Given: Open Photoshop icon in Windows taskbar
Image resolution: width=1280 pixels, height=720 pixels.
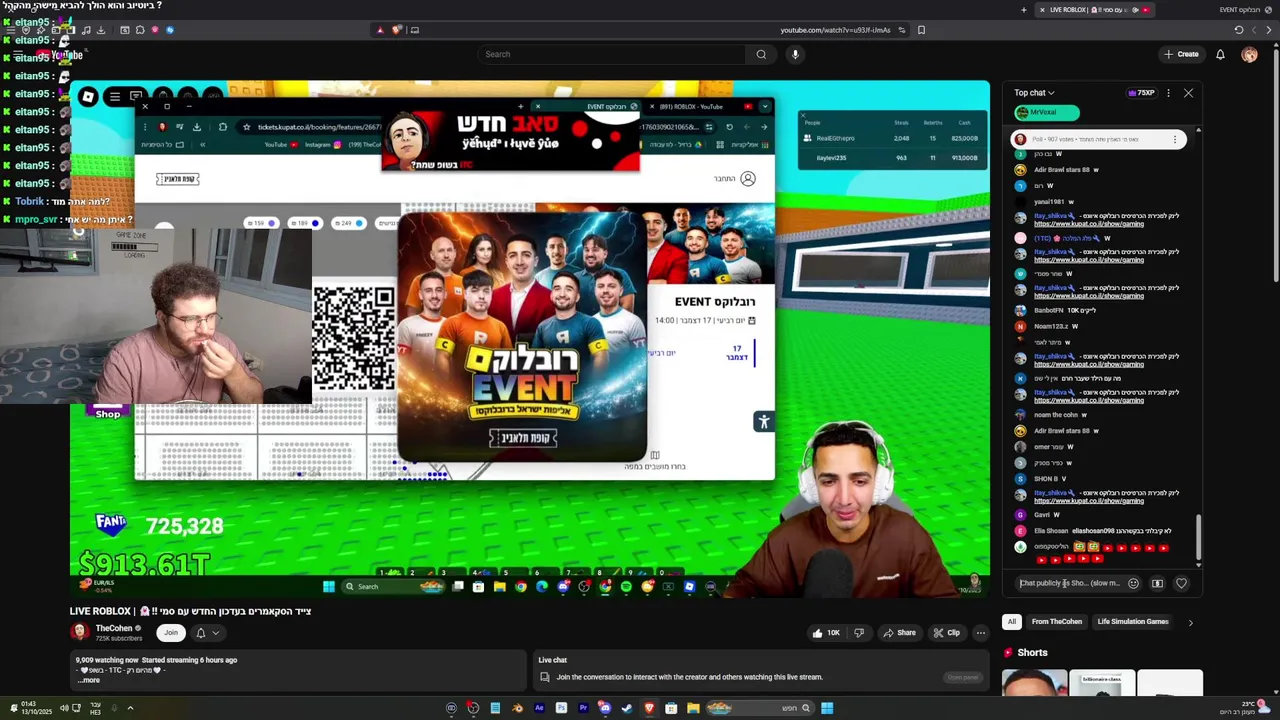Looking at the screenshot, I should coord(561,709).
